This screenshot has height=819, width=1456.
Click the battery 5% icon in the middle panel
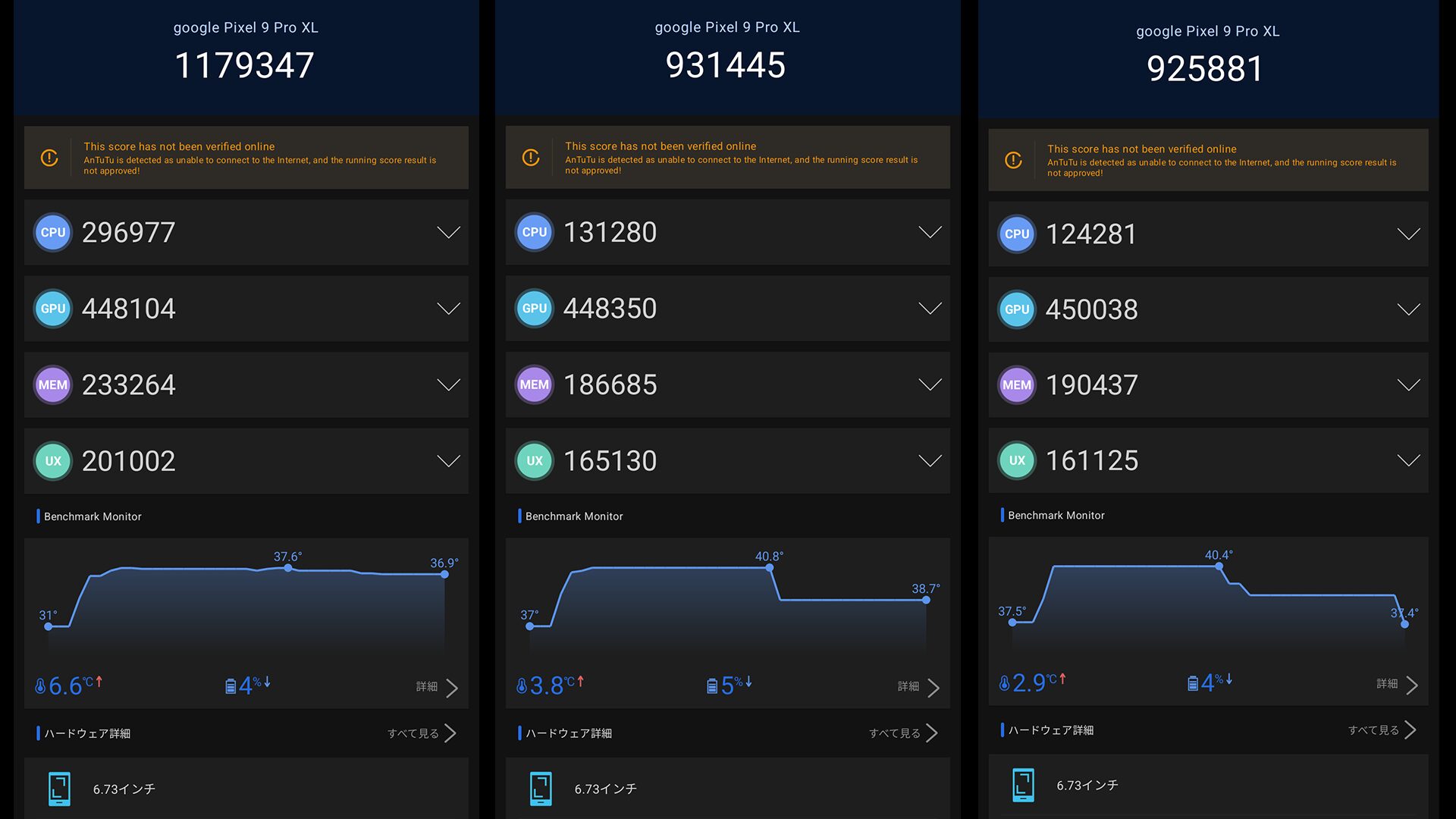[x=712, y=686]
